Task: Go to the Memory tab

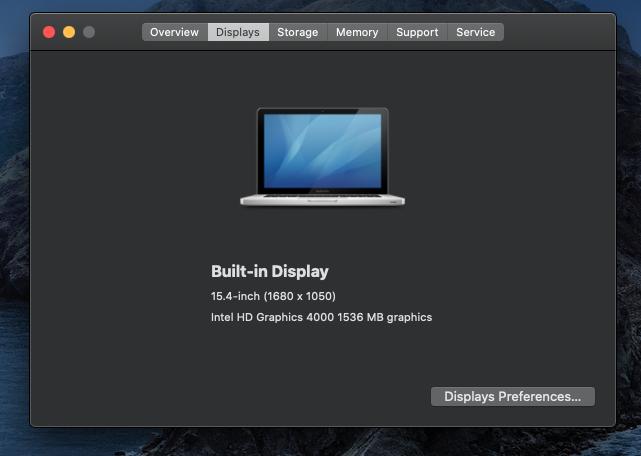Action: pyautogui.click(x=357, y=32)
